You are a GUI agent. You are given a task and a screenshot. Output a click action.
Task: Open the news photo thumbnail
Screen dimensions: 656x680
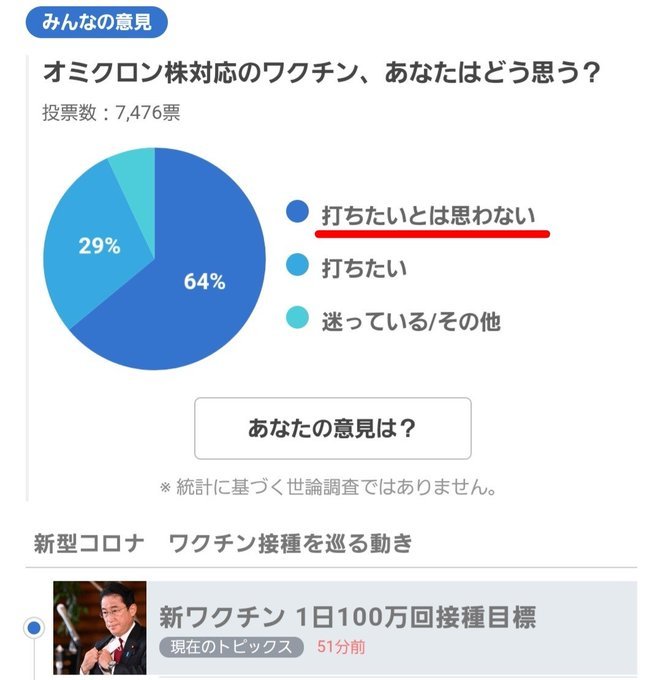tap(100, 628)
